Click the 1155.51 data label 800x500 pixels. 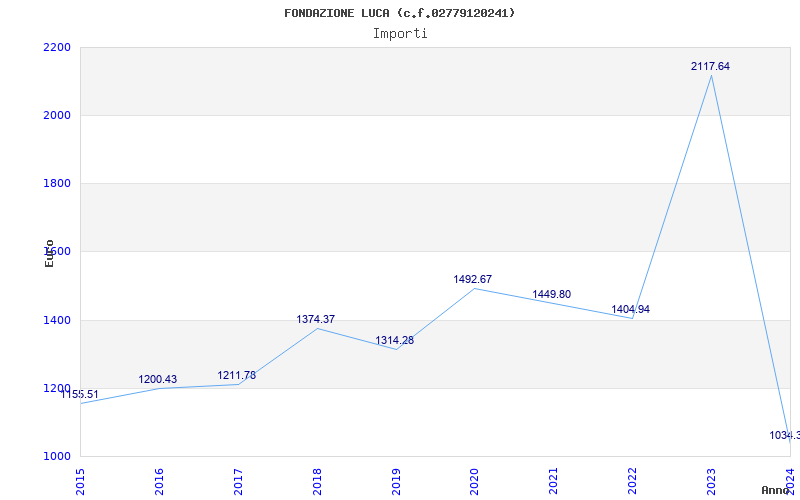tap(80, 394)
